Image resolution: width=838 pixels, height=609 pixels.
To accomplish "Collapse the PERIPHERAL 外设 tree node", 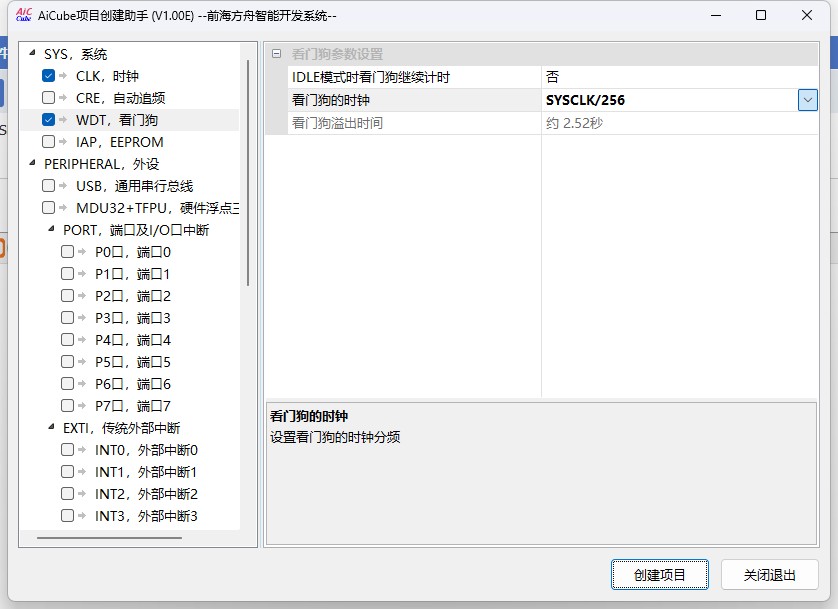I will pos(32,163).
